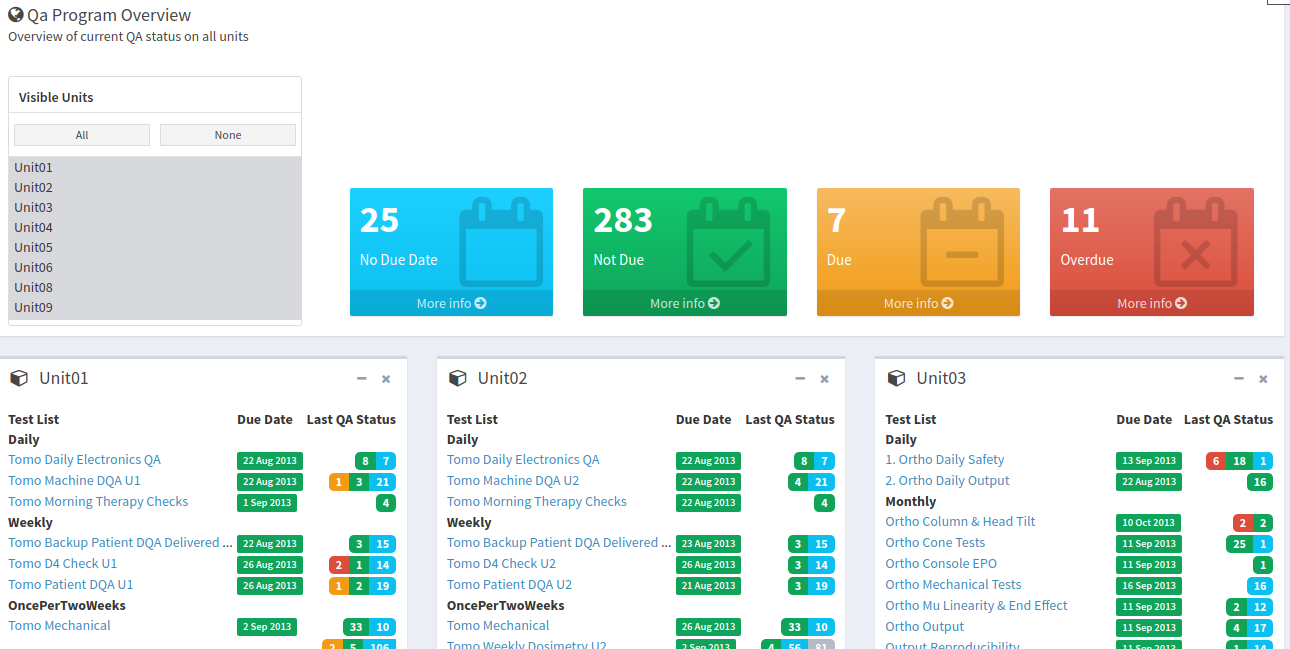1290x649 pixels.
Task: Click the orange Due calendar minus icon
Action: coord(962,243)
